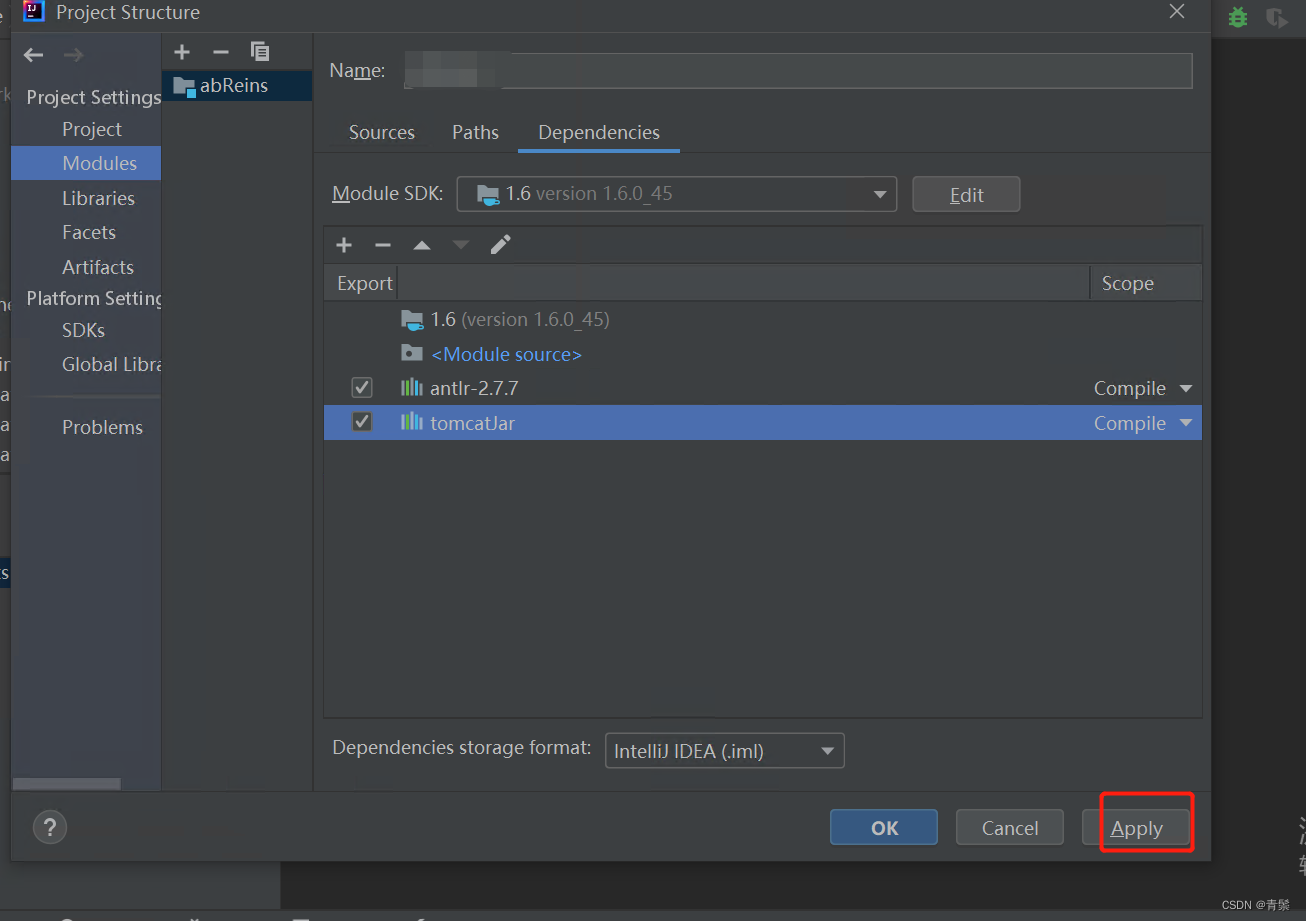The width and height of the screenshot is (1306, 921).
Task: Click the module Name input field
Action: tap(798, 71)
